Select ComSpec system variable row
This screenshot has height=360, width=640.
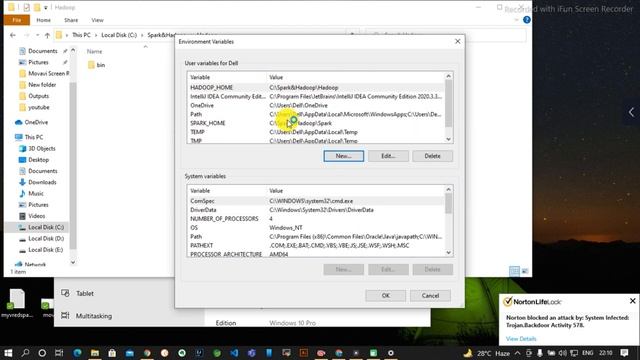(316, 201)
